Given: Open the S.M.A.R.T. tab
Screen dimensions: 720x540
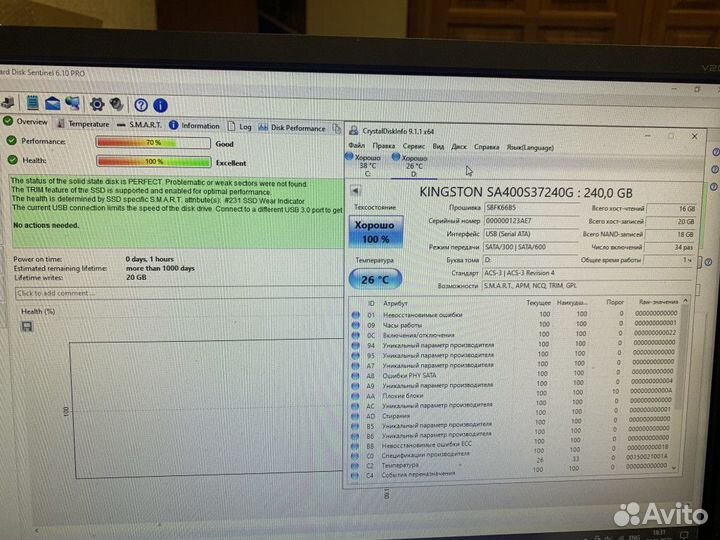Looking at the screenshot, I should 139,124.
